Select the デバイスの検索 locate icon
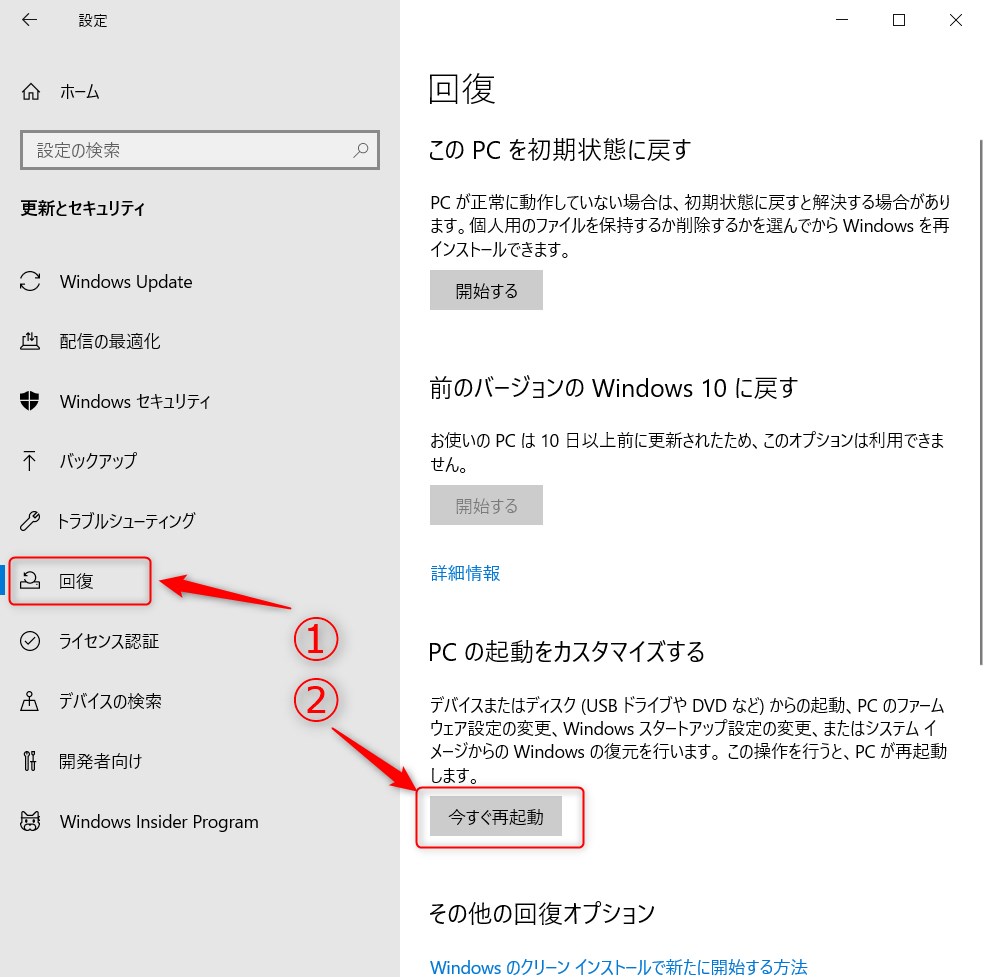Screen dimensions: 985x977 coord(30,702)
